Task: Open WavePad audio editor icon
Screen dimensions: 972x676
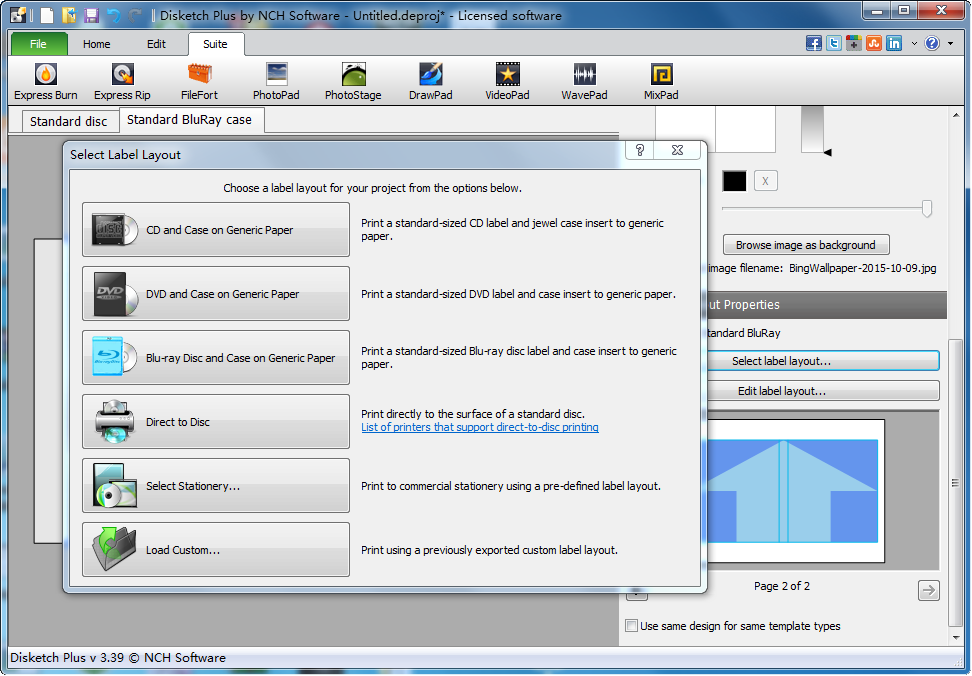Action: point(584,80)
